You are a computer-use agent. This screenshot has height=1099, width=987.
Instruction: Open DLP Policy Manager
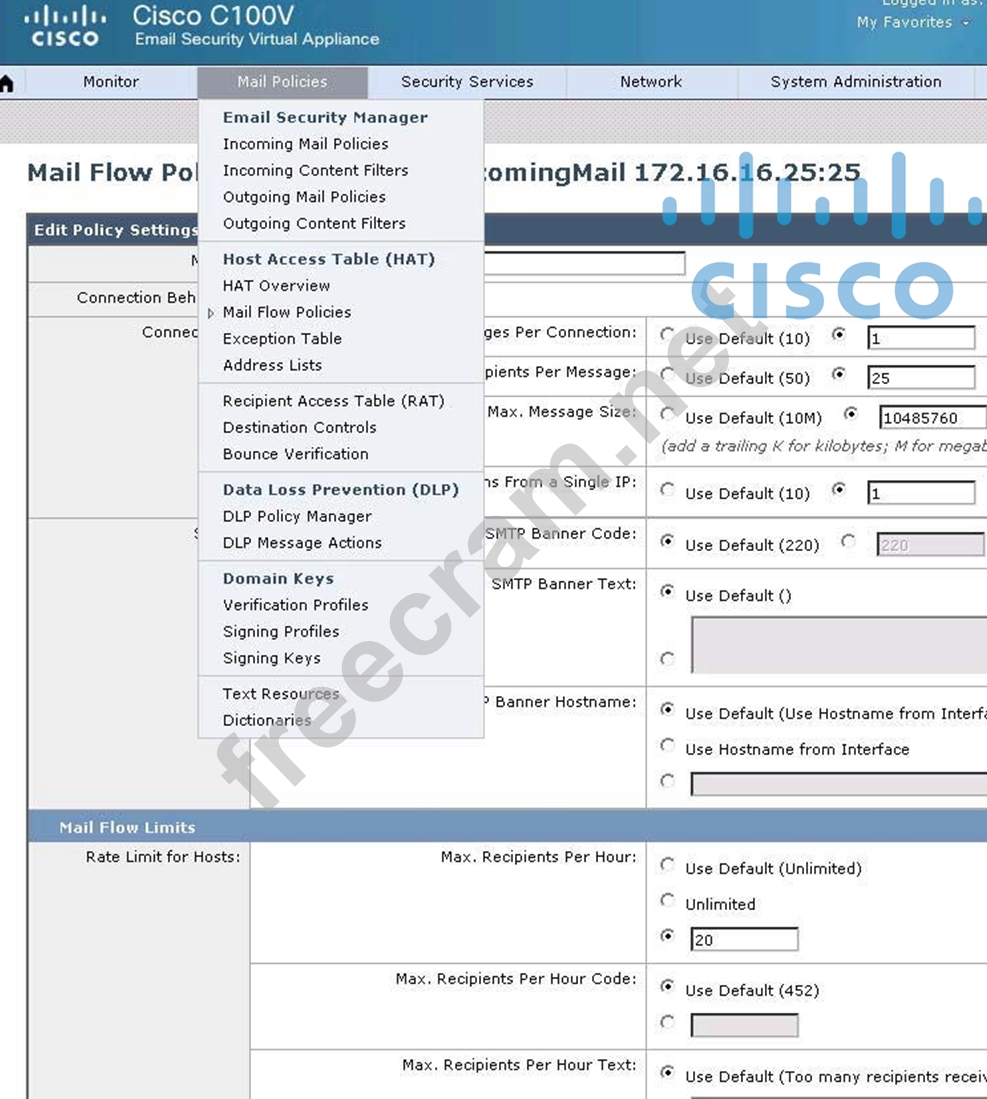click(x=297, y=516)
